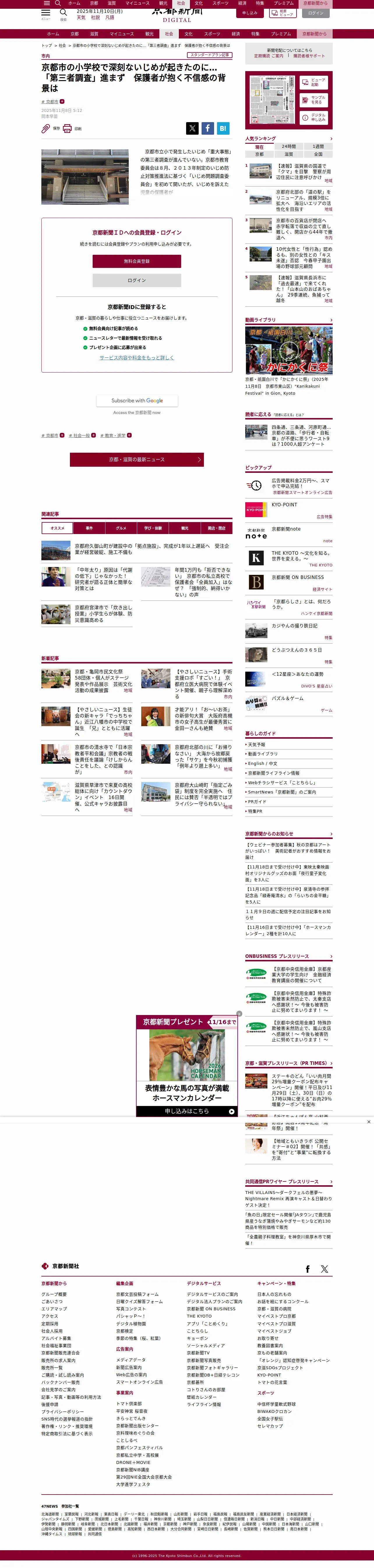
Task: Print article with the 印刷 printer icon
Action: [67, 129]
